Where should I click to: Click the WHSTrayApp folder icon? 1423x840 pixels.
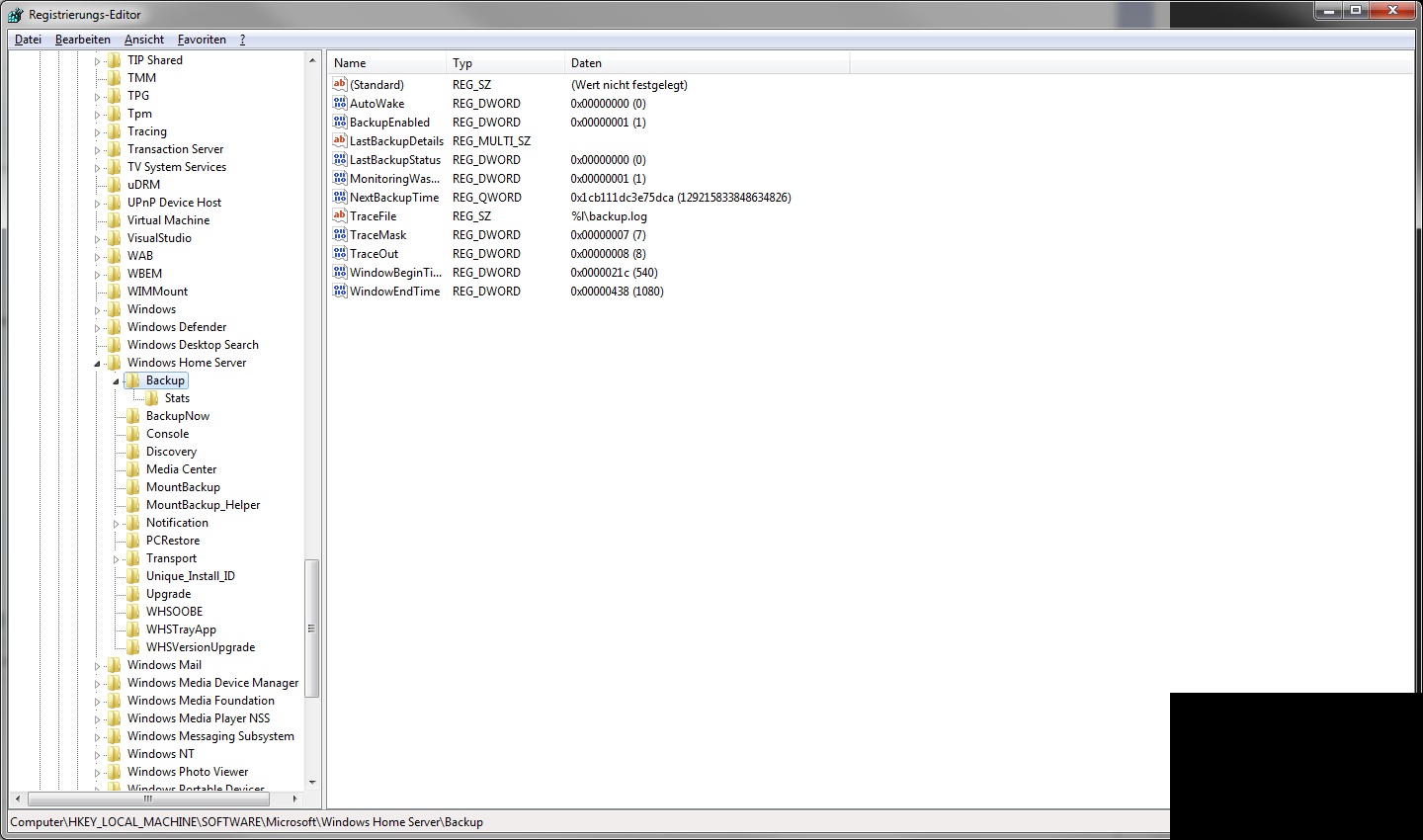coord(133,630)
